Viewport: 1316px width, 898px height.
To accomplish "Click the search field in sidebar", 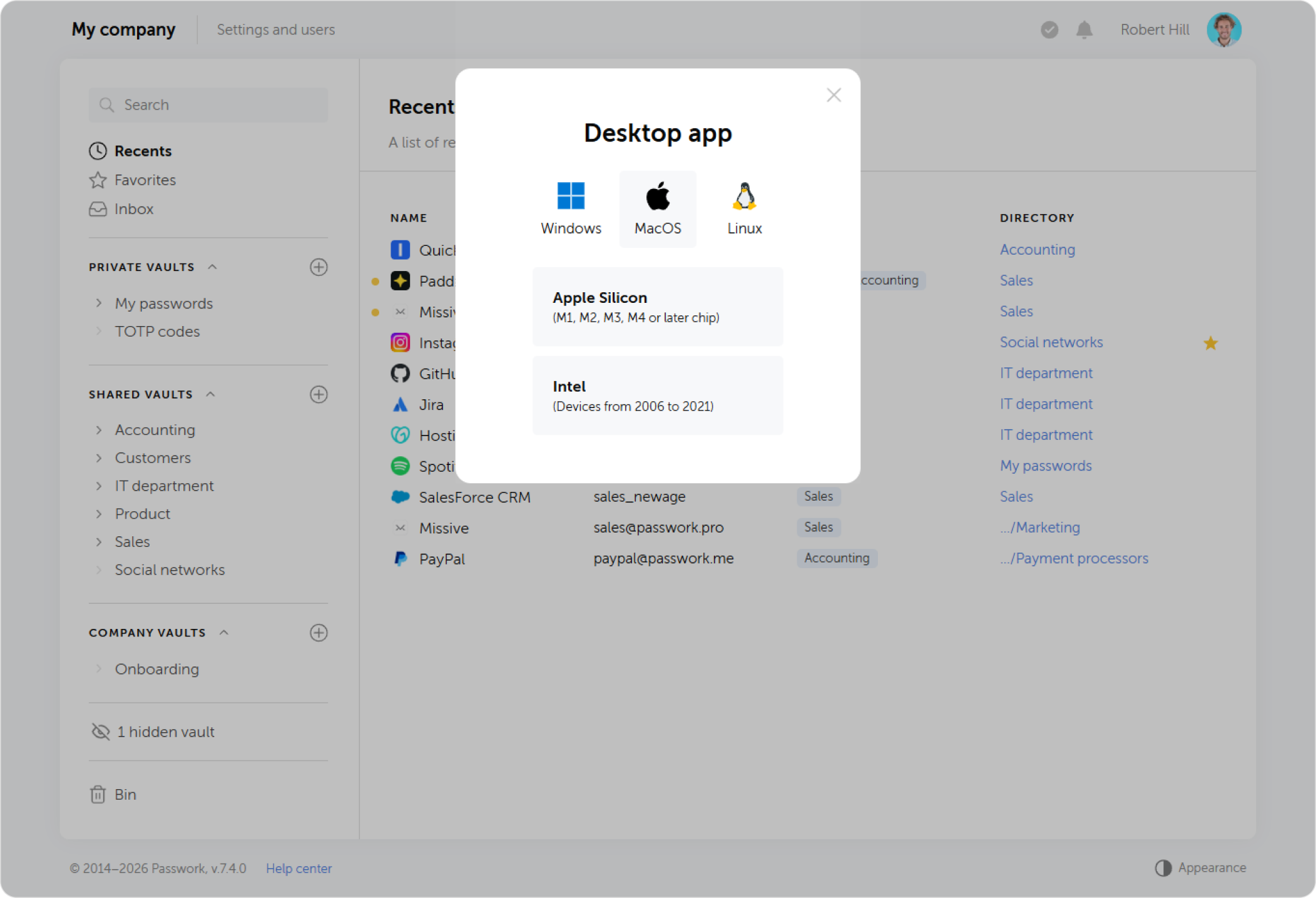I will click(208, 105).
